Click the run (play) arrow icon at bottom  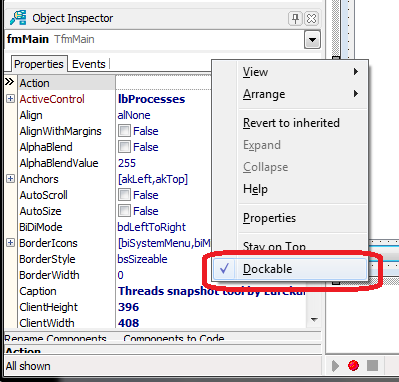[x=335, y=366]
